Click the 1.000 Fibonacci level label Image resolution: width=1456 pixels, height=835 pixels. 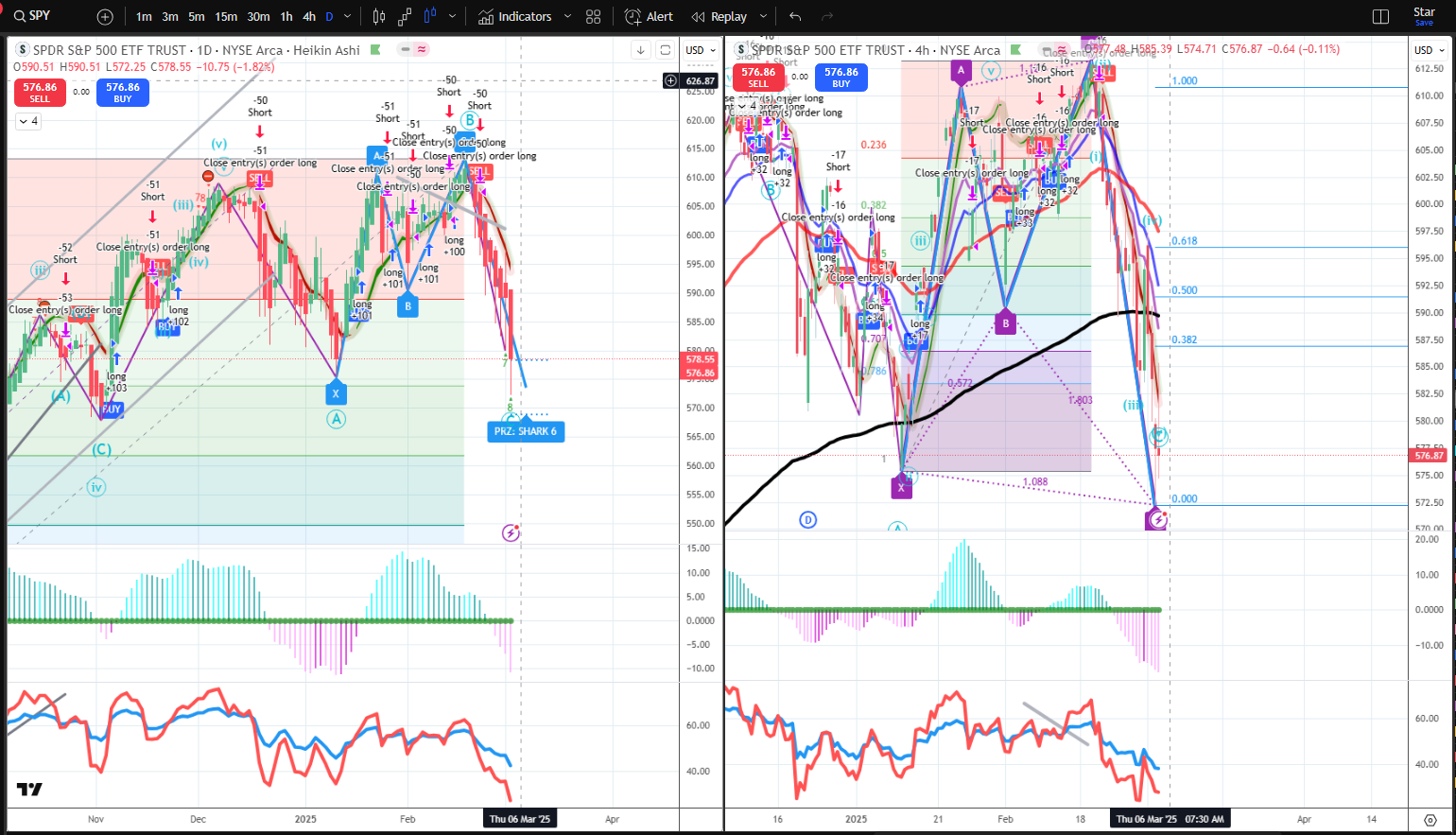[x=1185, y=80]
